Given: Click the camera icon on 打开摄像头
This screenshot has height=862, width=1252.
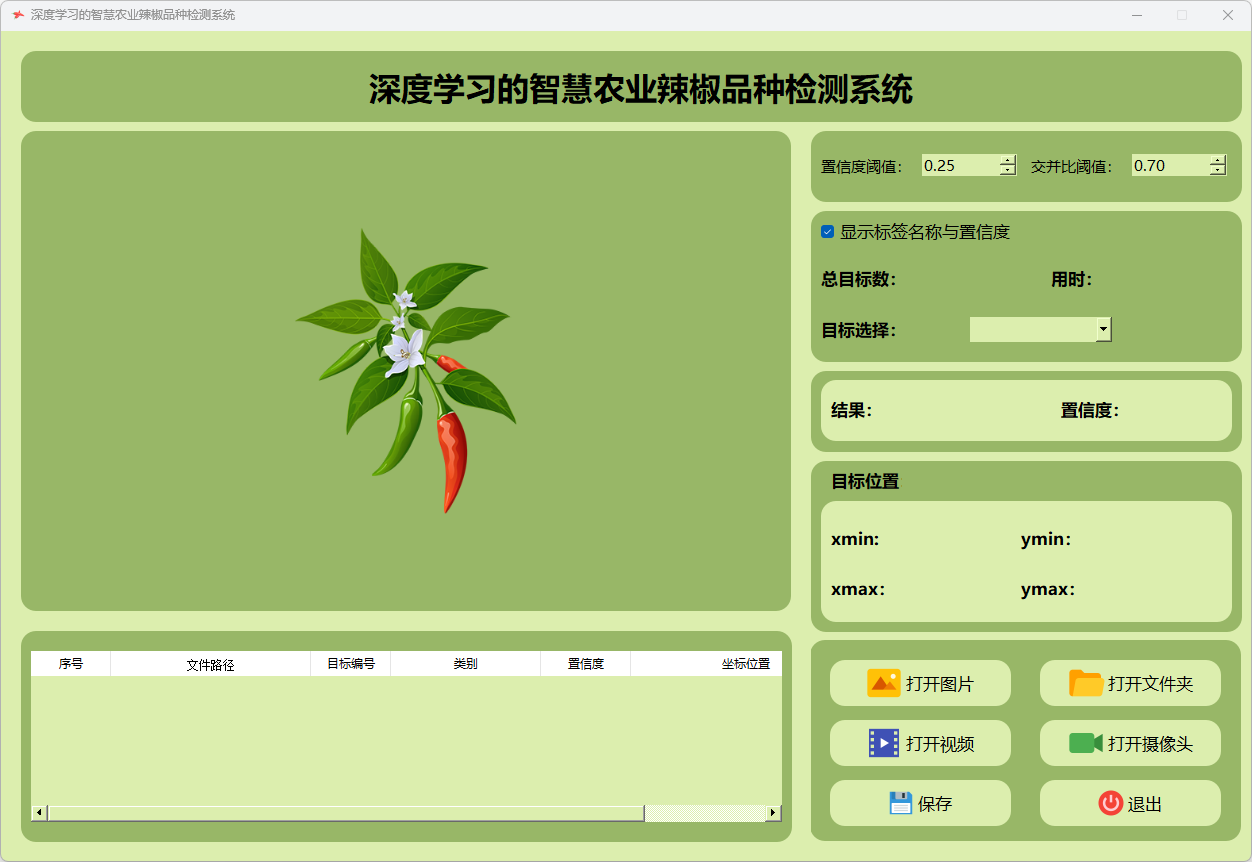Looking at the screenshot, I should click(x=1086, y=743).
